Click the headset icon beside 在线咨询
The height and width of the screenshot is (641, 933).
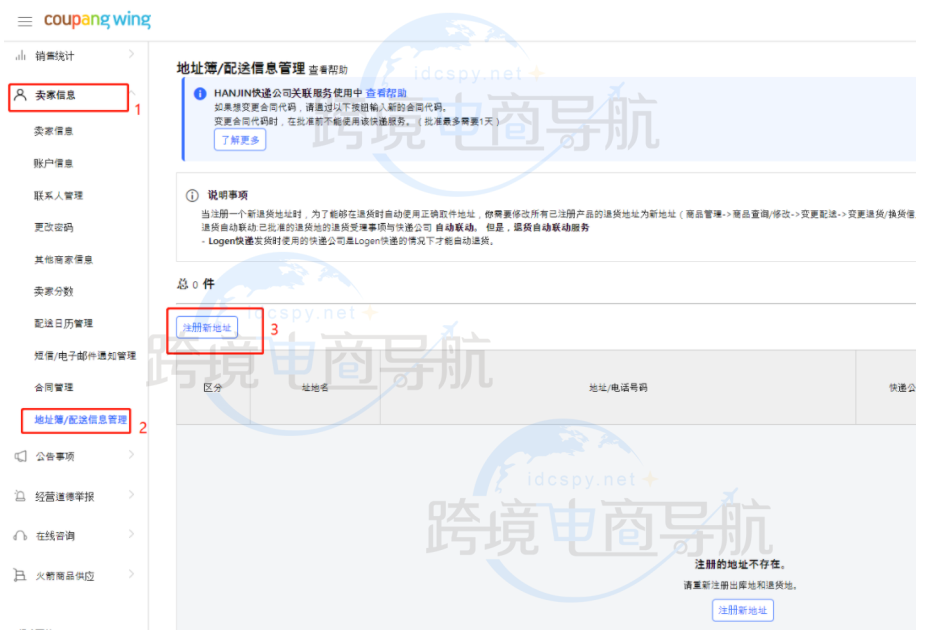[20, 536]
